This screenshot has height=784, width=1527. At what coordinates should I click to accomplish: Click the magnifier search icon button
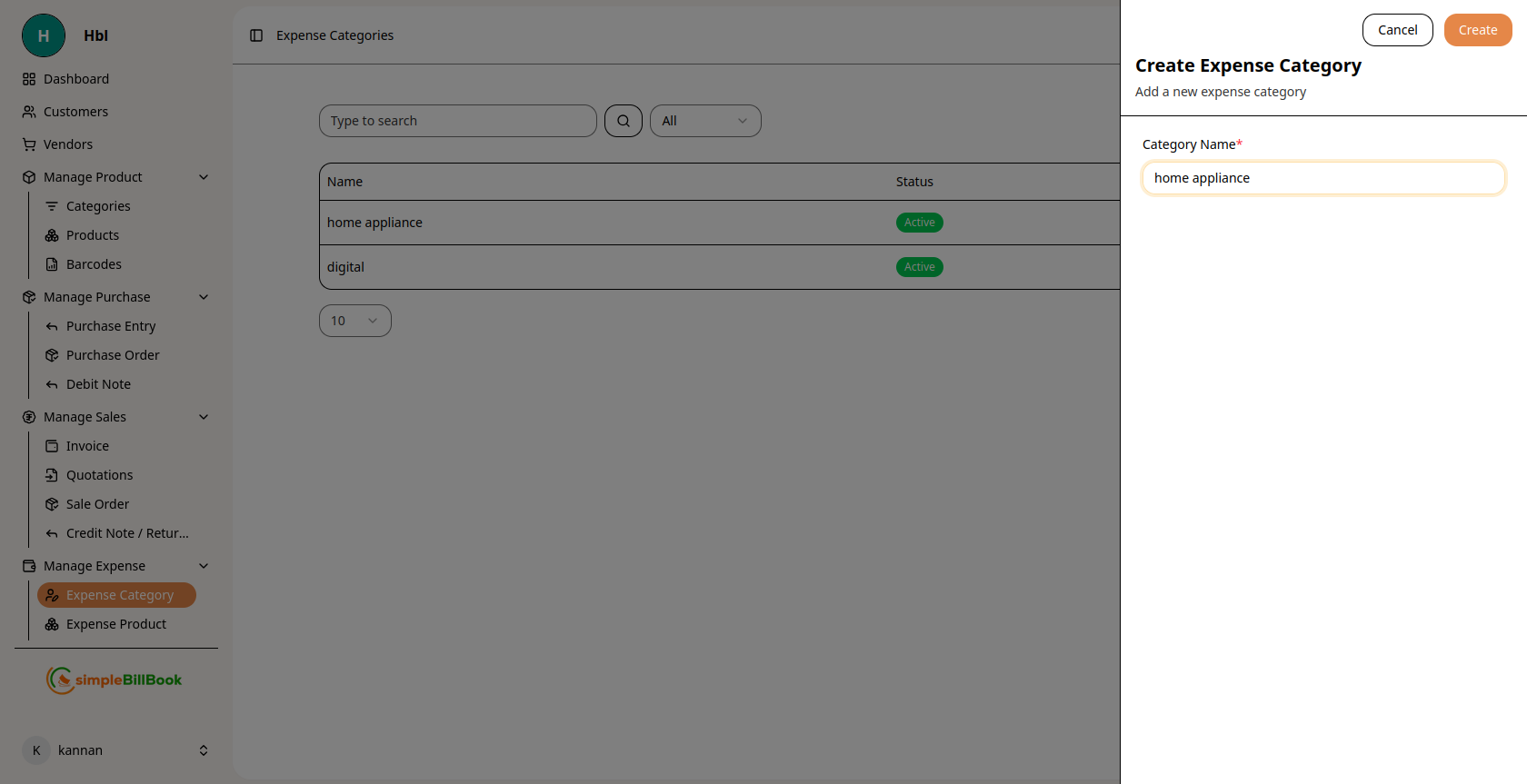point(624,121)
